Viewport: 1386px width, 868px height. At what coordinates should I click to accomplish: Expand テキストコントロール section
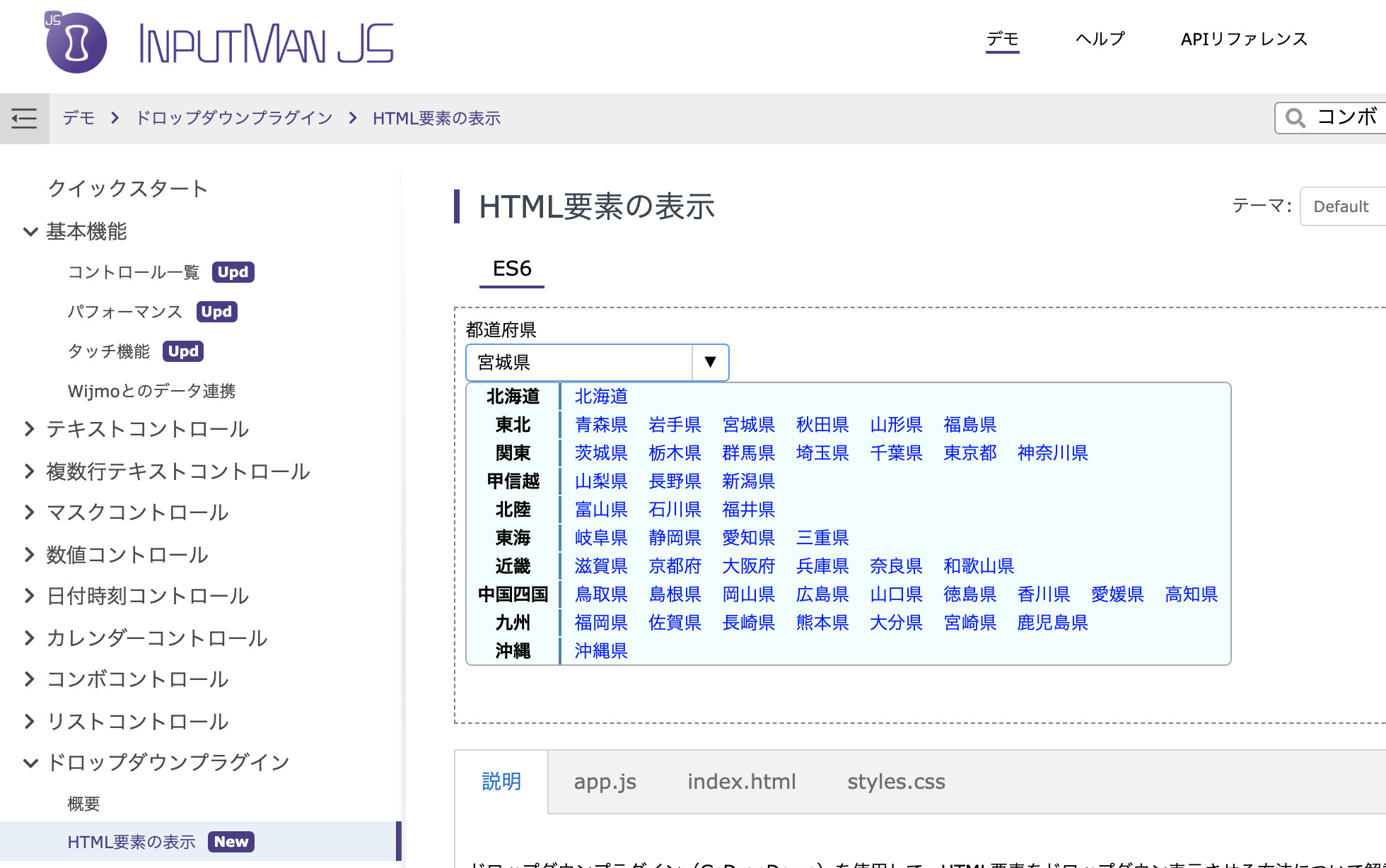[30, 428]
